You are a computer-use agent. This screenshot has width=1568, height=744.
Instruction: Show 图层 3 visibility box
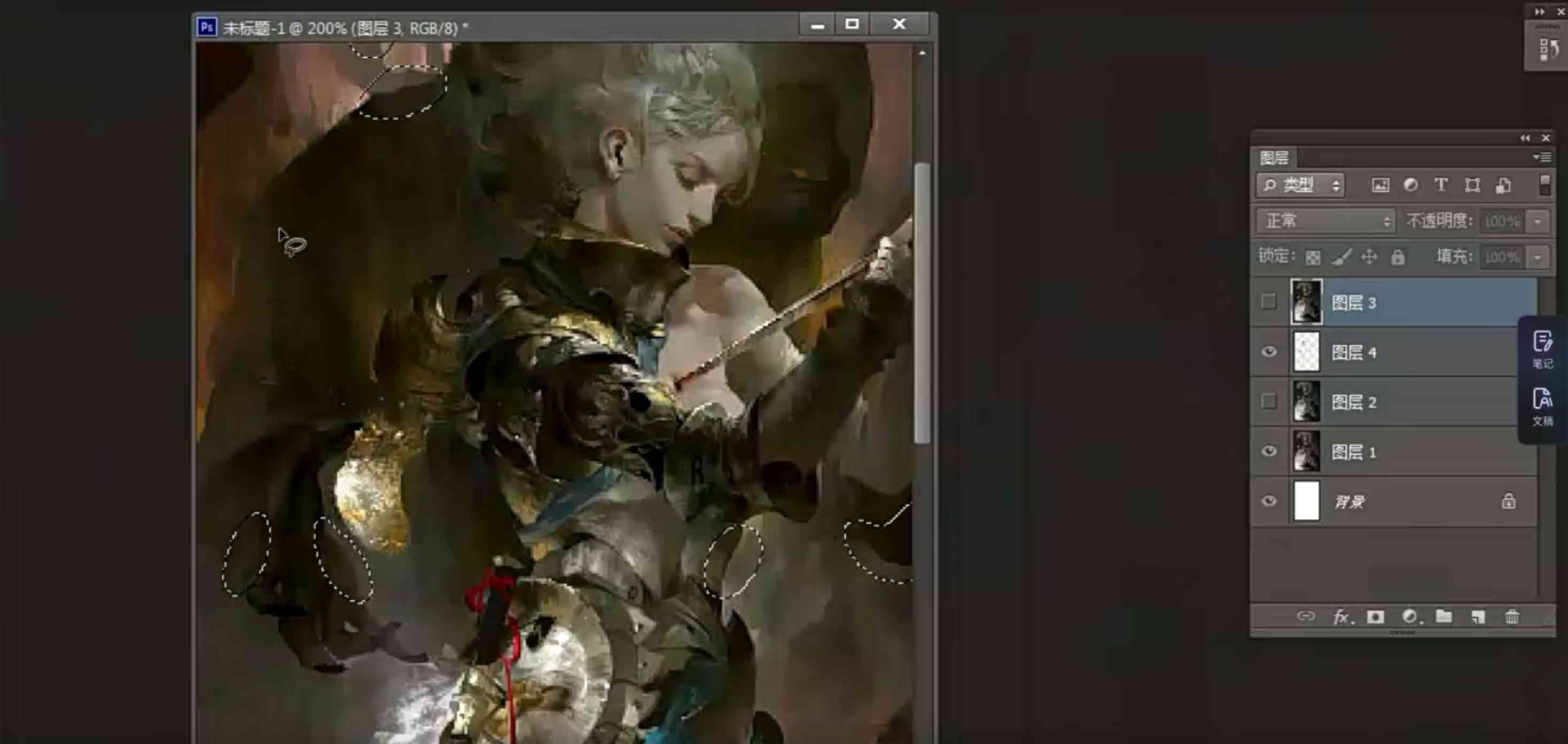[x=1268, y=301]
